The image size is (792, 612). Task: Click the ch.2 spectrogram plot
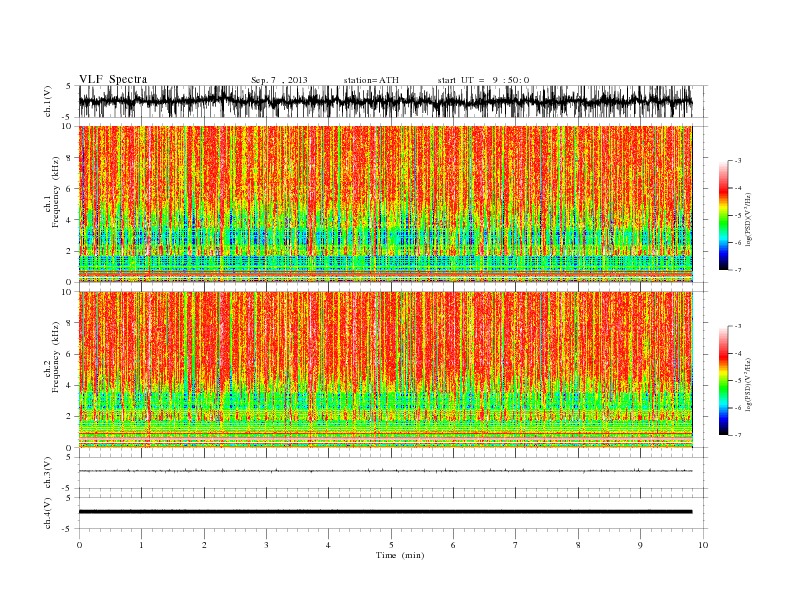[385, 370]
